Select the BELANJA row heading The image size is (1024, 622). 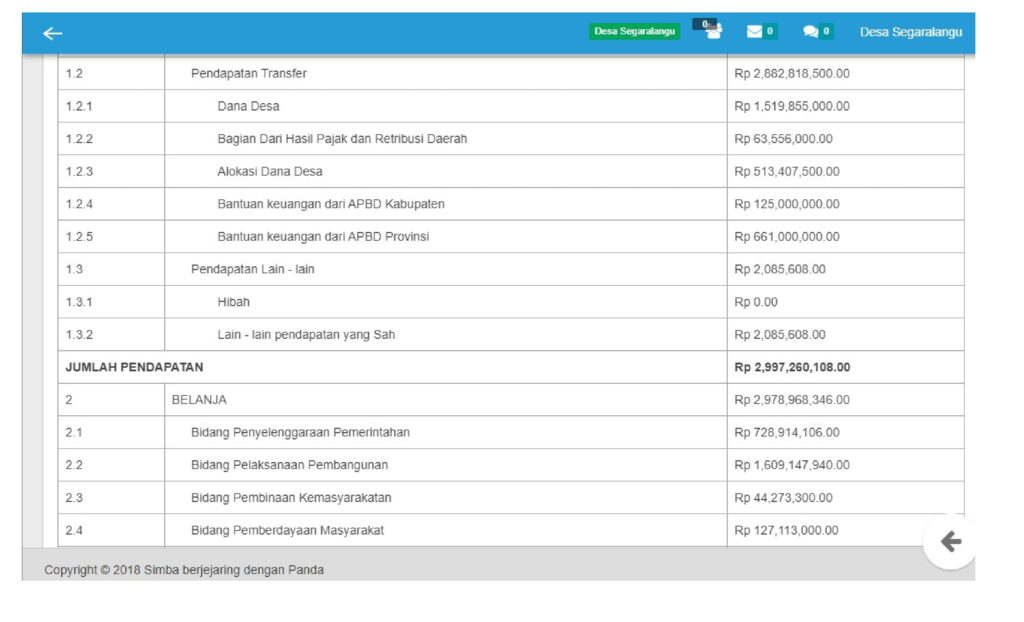199,400
